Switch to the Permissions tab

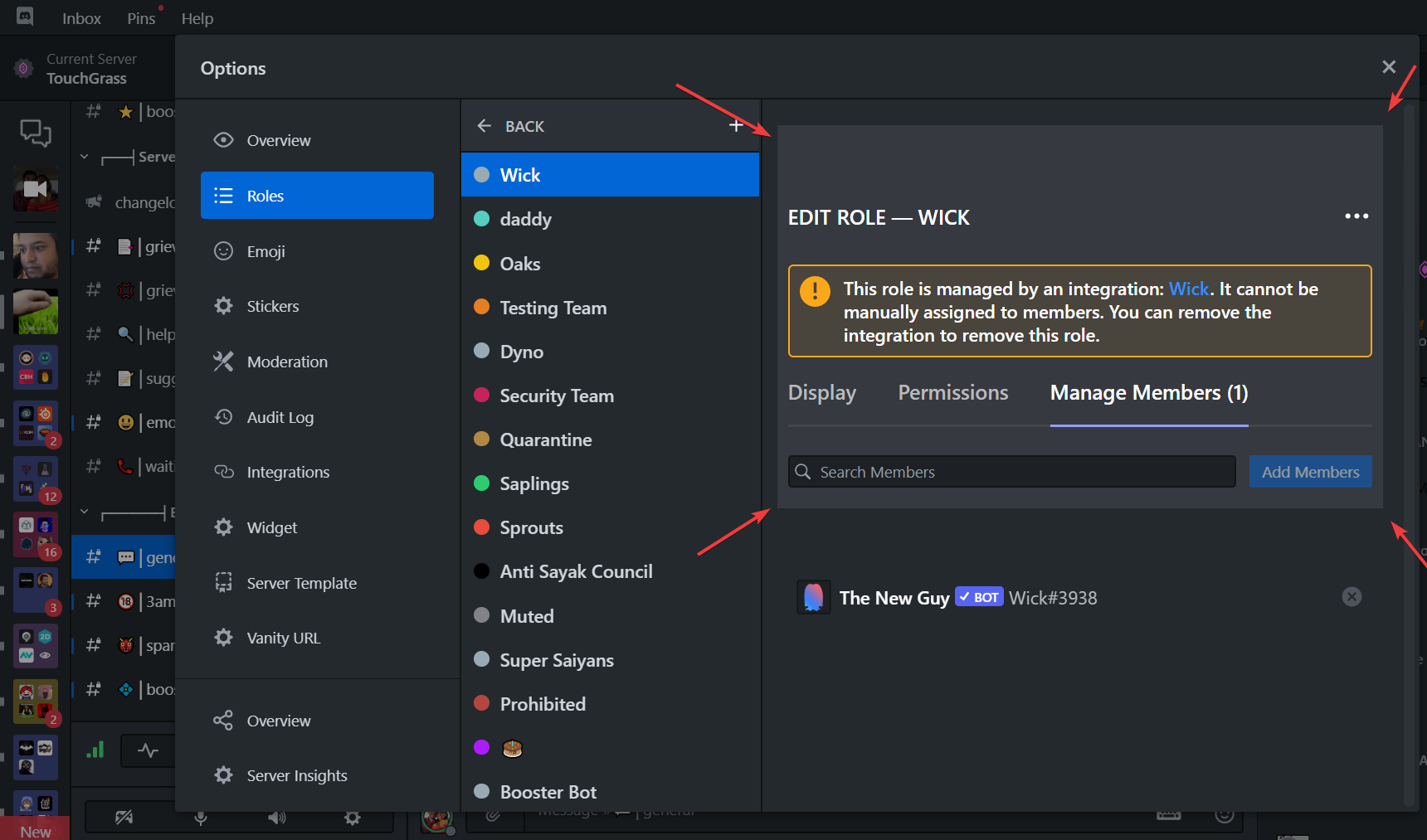952,392
